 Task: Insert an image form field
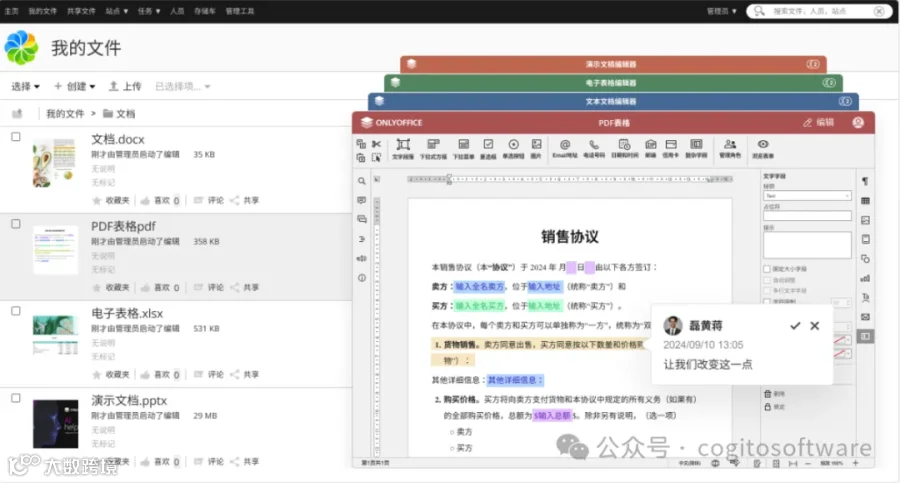[x=536, y=149]
